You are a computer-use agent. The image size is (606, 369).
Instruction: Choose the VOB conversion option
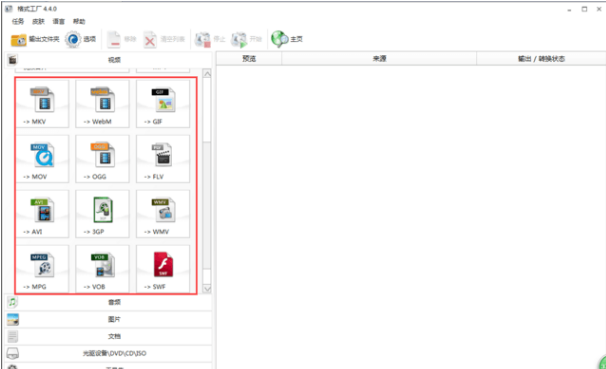(x=102, y=269)
